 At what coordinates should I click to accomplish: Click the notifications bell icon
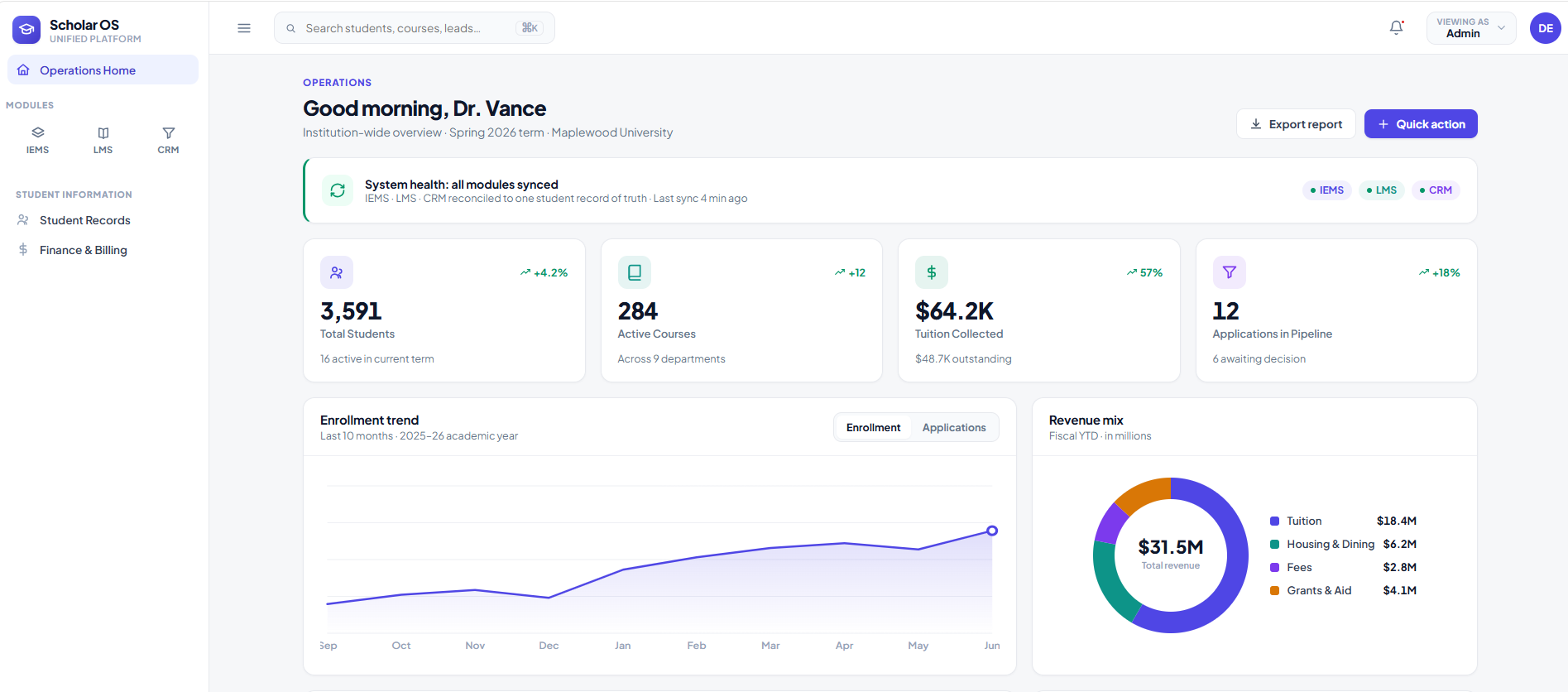click(1397, 27)
